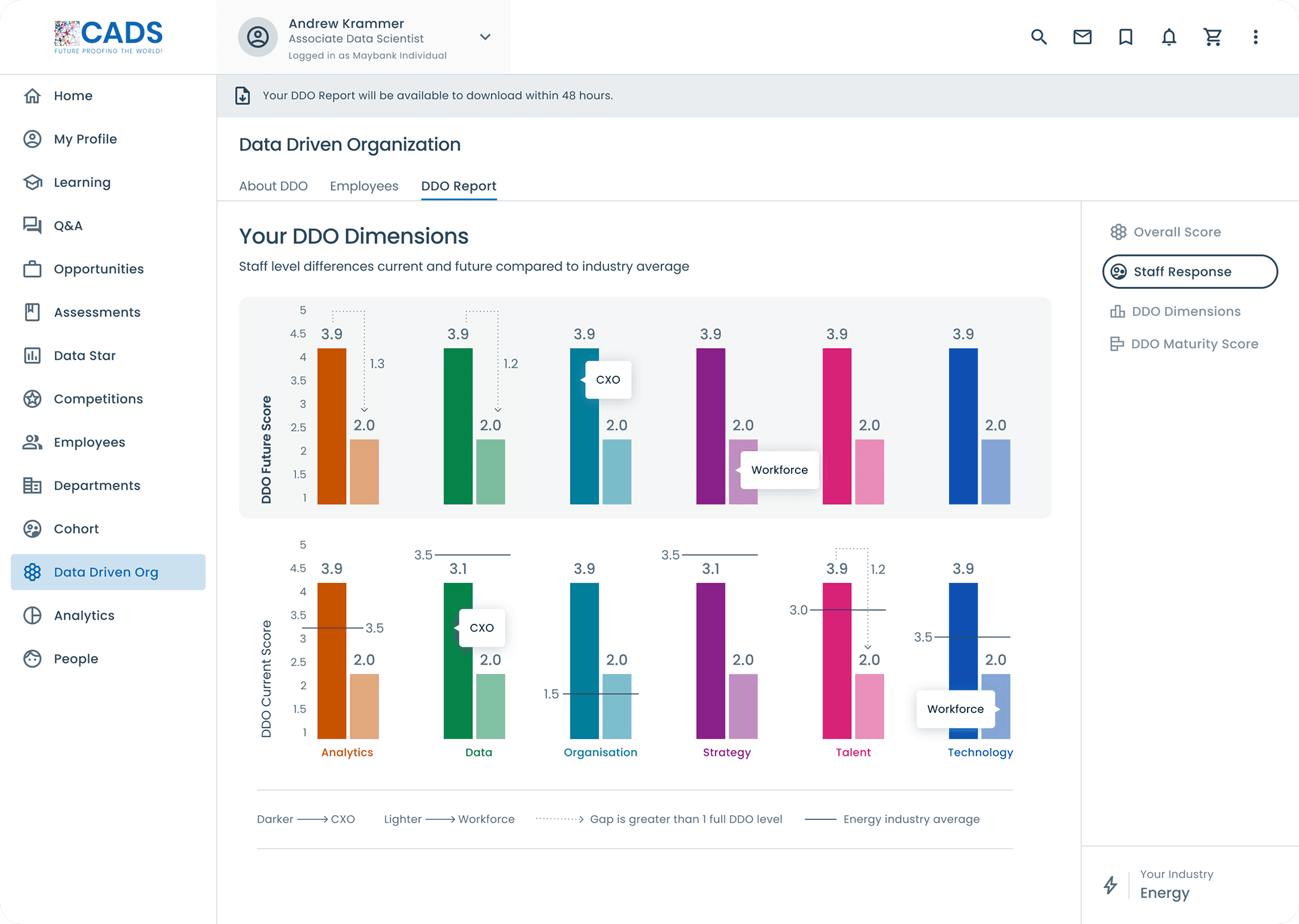This screenshot has height=924, width=1299.
Task: Click the DDO report download icon
Action: point(243,96)
